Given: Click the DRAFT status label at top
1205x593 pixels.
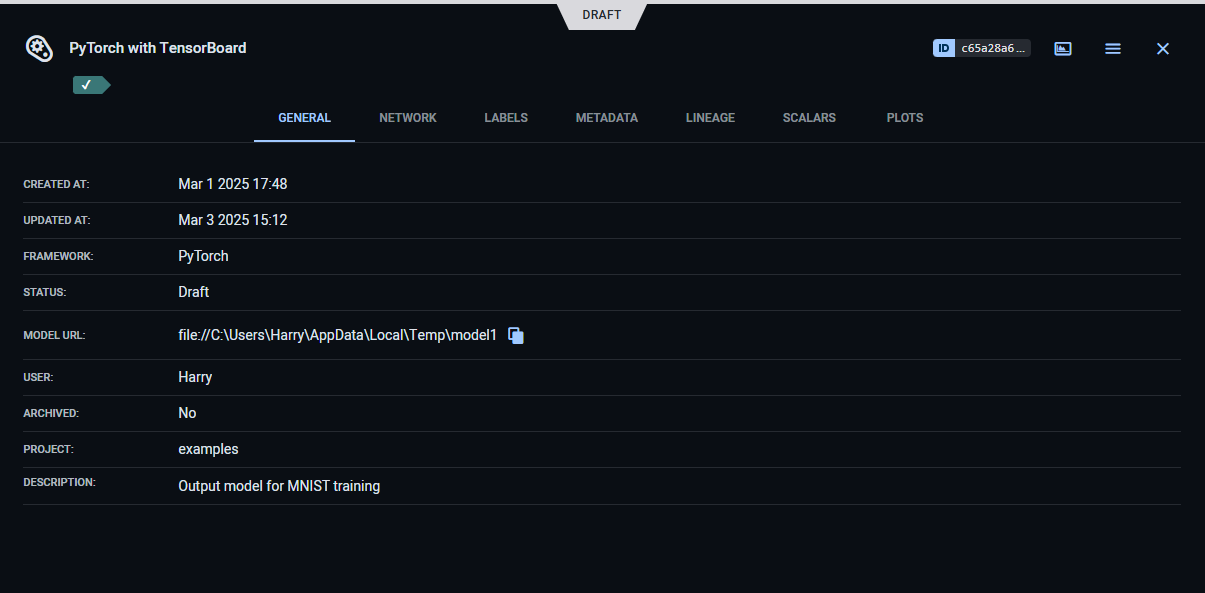Looking at the screenshot, I should point(602,15).
